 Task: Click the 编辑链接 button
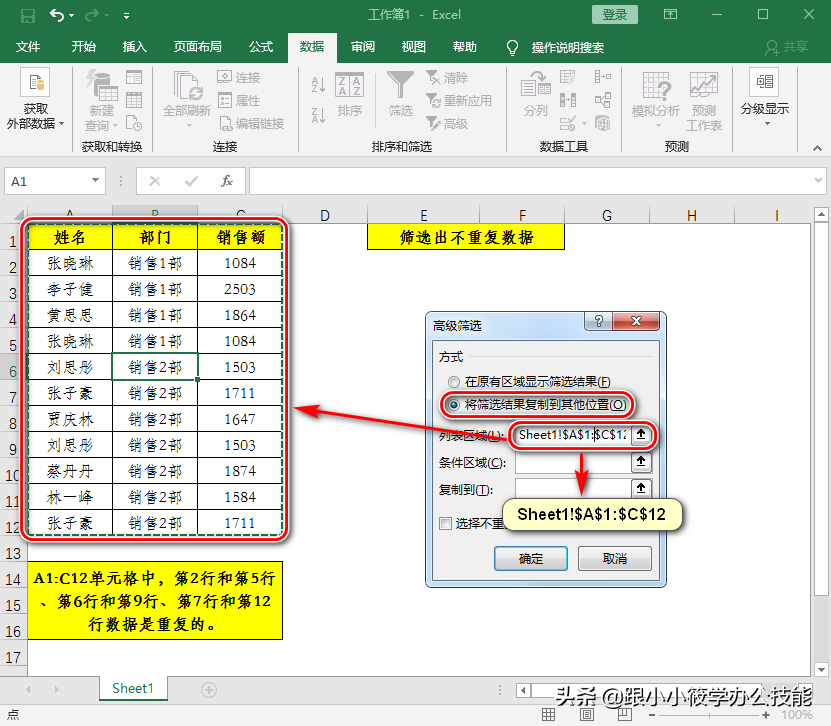(x=251, y=123)
